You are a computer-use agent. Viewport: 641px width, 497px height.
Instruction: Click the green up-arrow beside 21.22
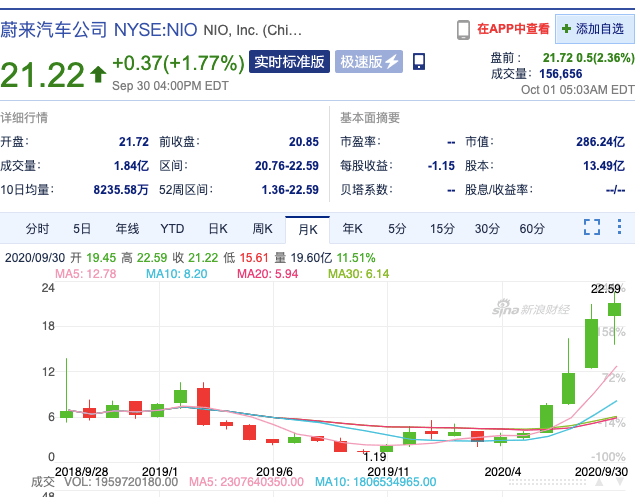coord(98,74)
